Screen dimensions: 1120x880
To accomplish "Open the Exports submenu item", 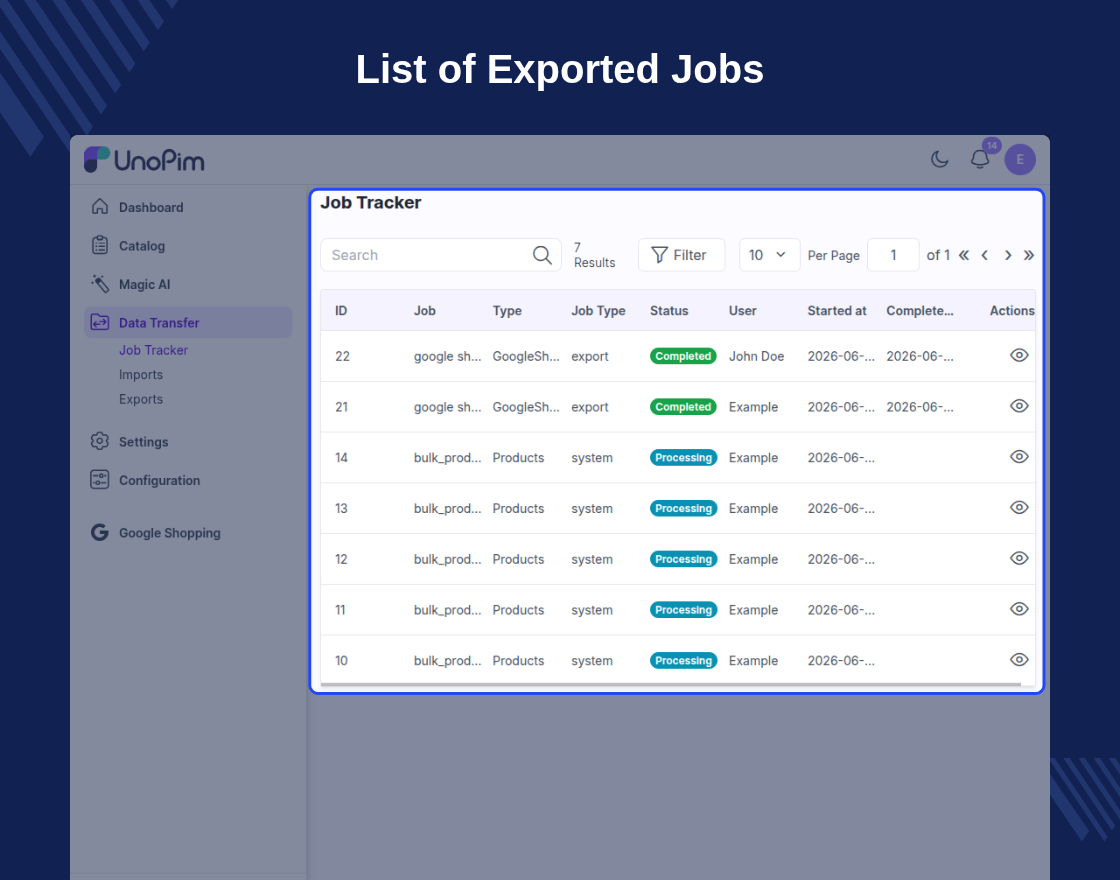I will (x=141, y=399).
